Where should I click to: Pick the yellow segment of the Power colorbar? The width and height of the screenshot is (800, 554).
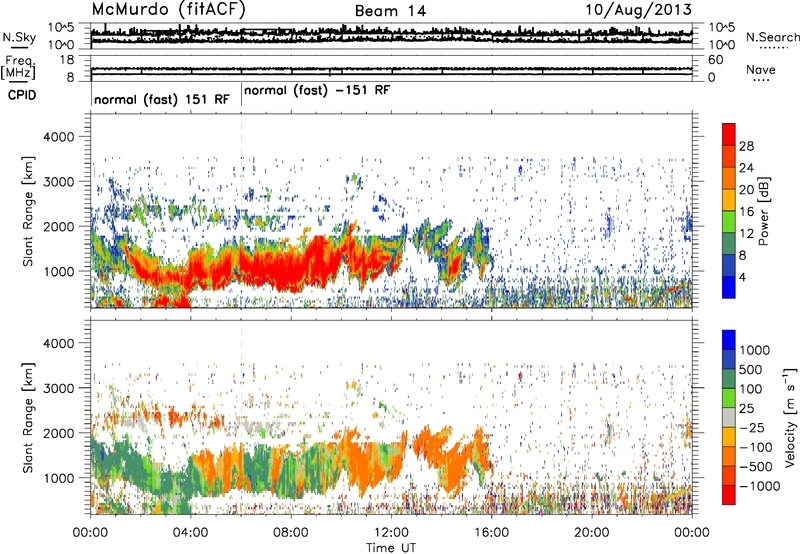click(x=729, y=200)
